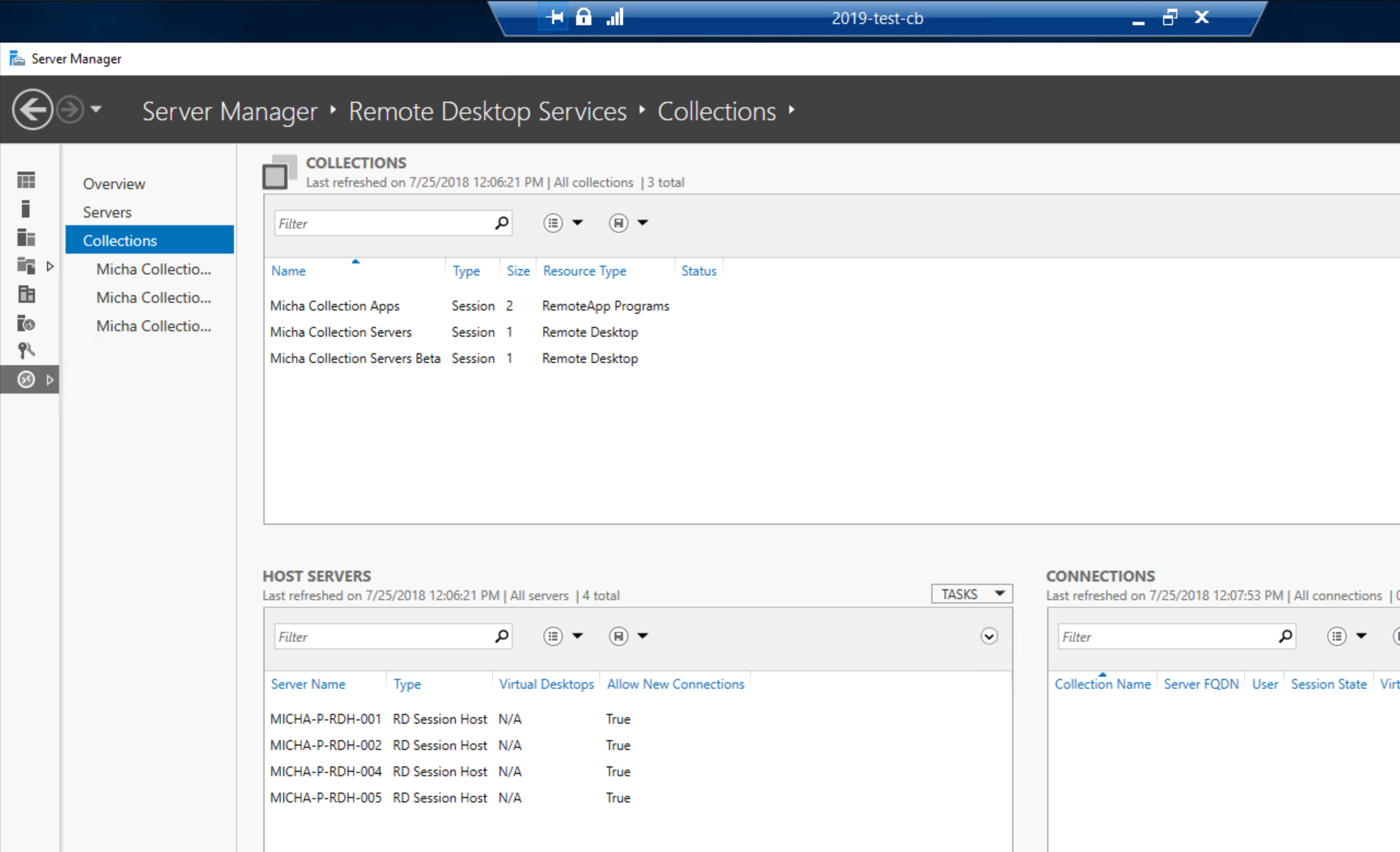
Task: Open Host Servers saved queries icon
Action: tap(618, 636)
